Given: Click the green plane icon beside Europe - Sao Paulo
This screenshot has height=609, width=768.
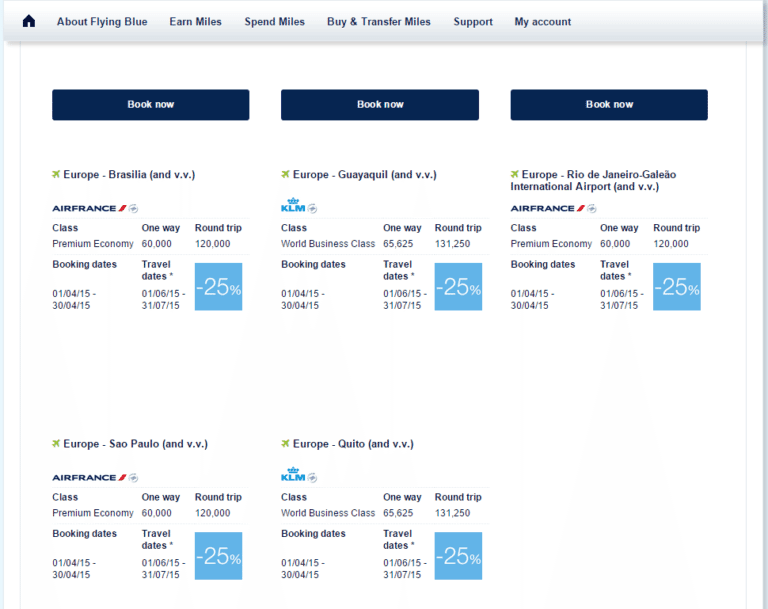Looking at the screenshot, I should tap(57, 443).
